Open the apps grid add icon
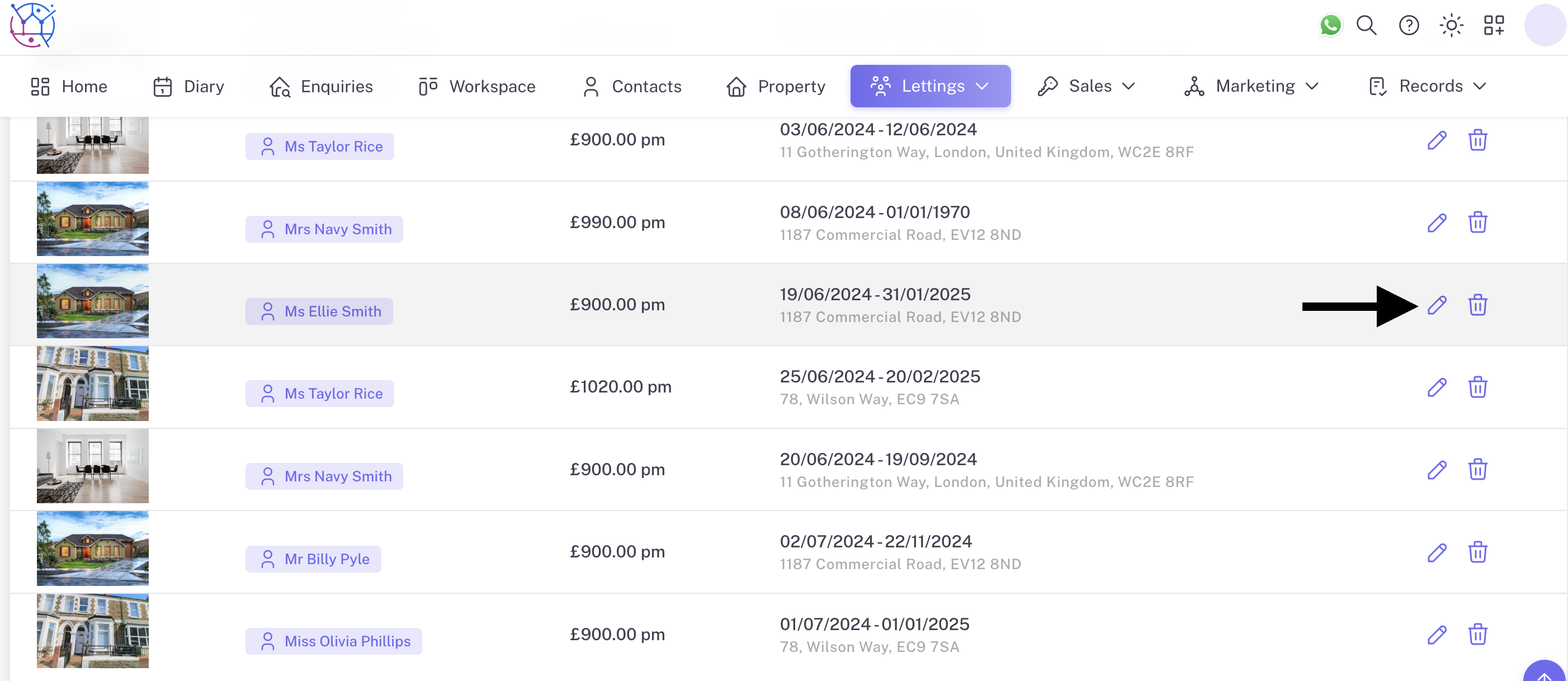 pos(1494,26)
